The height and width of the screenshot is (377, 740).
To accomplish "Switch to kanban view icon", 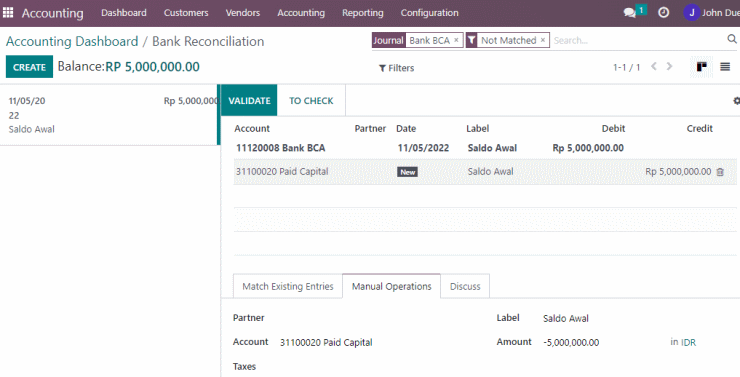I will [x=702, y=67].
